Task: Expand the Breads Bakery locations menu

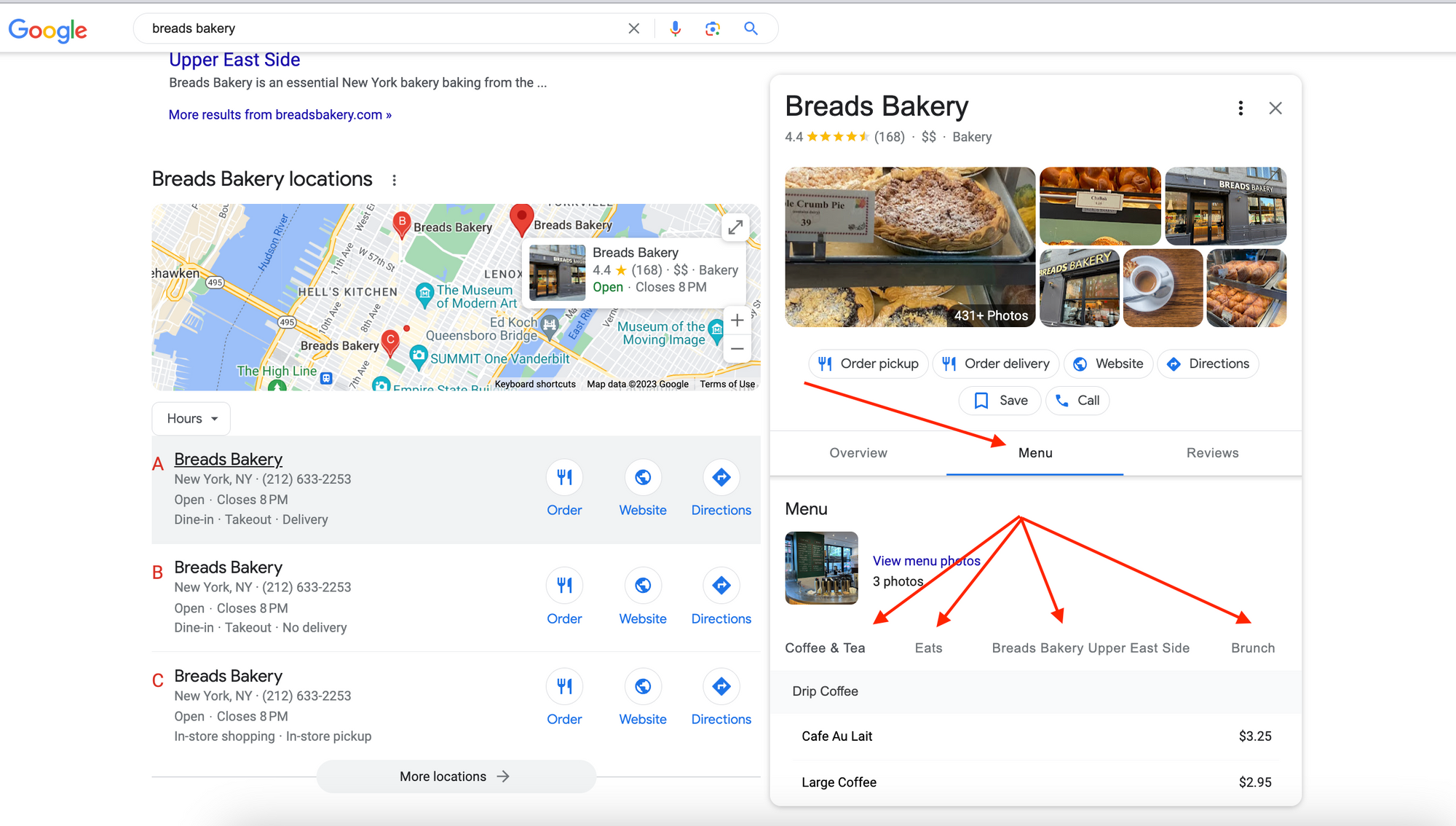Action: [x=395, y=179]
